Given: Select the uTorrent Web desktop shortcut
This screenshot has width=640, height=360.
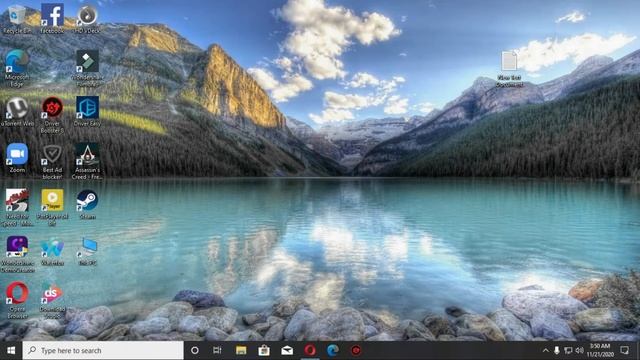Looking at the screenshot, I should coord(17,112).
